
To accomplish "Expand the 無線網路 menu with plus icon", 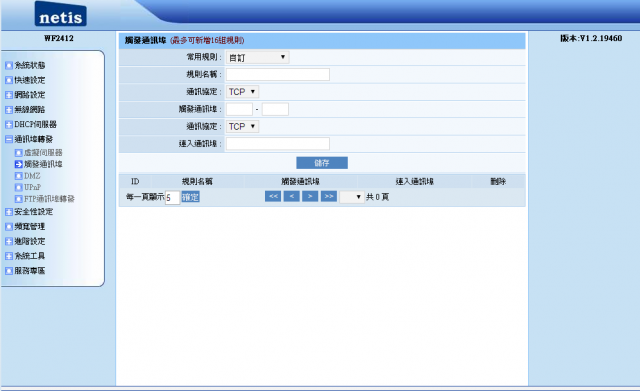I will [9, 109].
